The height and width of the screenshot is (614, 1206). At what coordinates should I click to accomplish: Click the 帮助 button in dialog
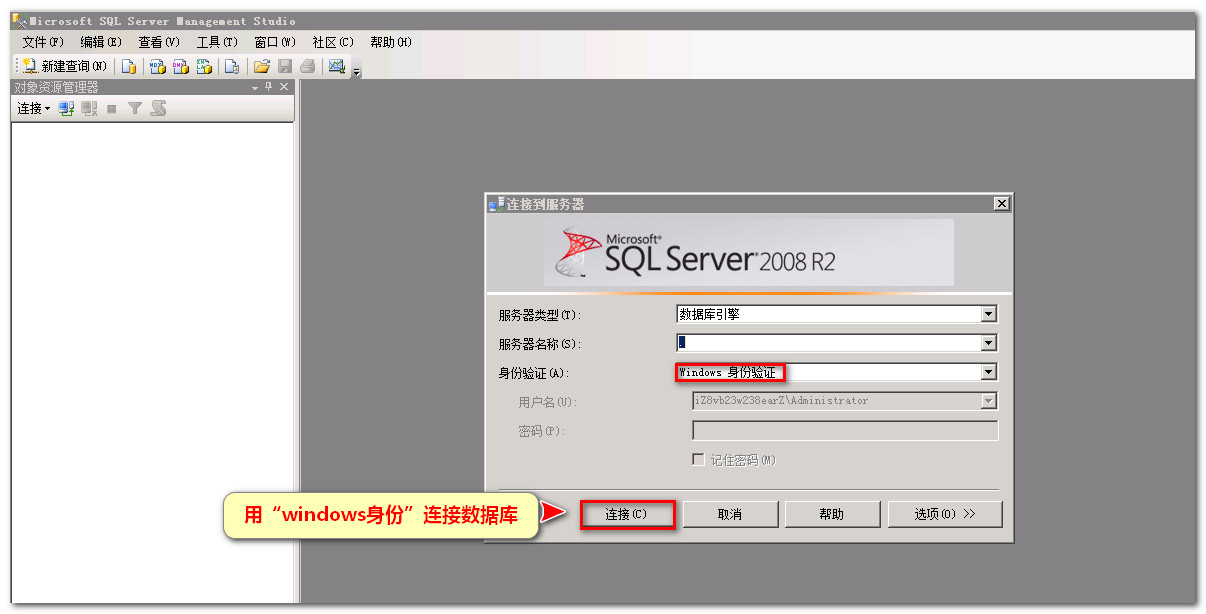[x=832, y=514]
